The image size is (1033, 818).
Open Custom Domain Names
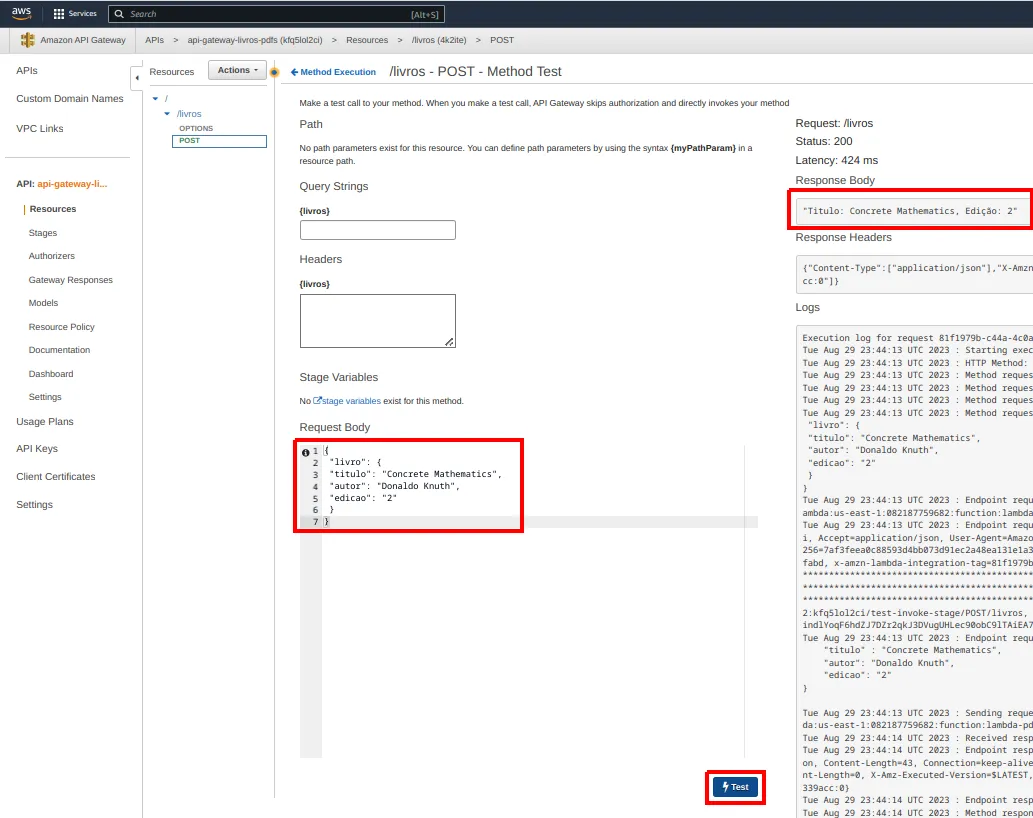click(x=70, y=99)
